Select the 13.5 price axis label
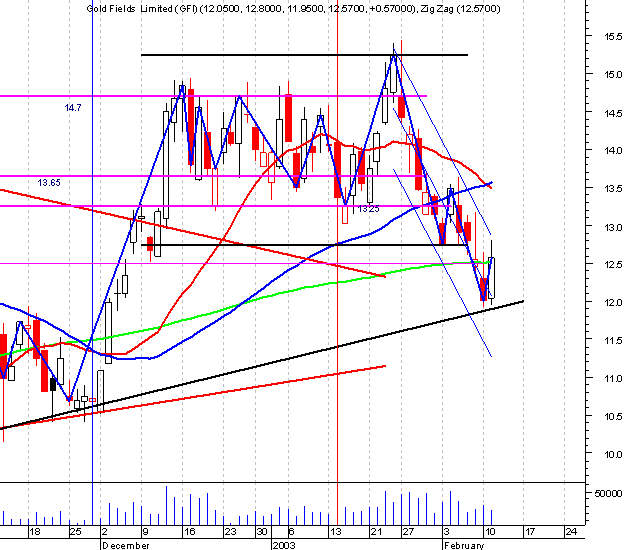626x550 pixels. 613,189
